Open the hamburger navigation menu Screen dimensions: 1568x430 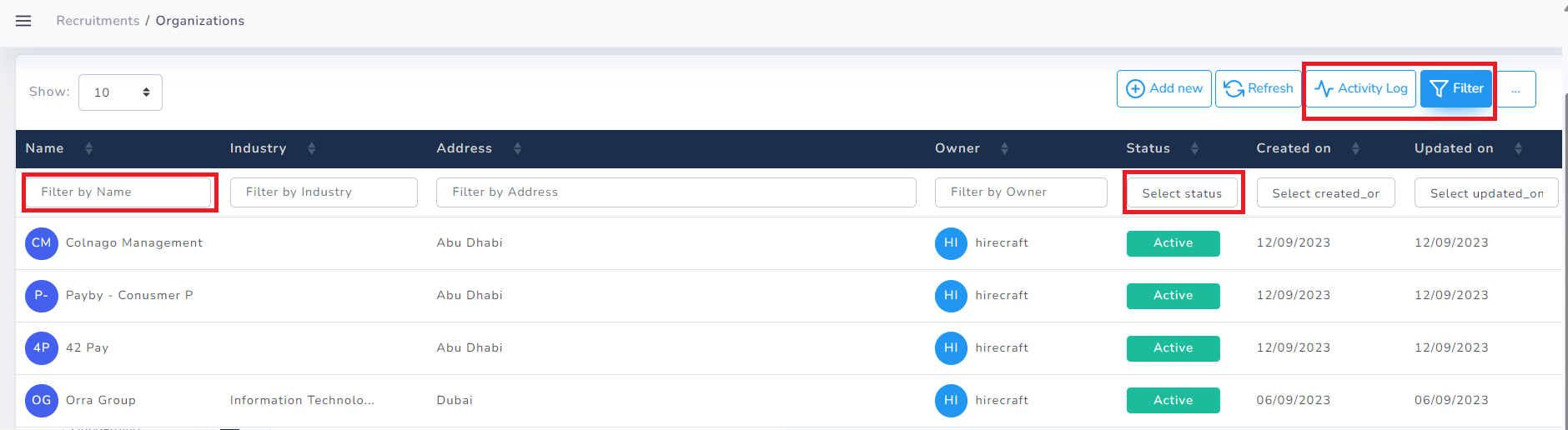[23, 21]
